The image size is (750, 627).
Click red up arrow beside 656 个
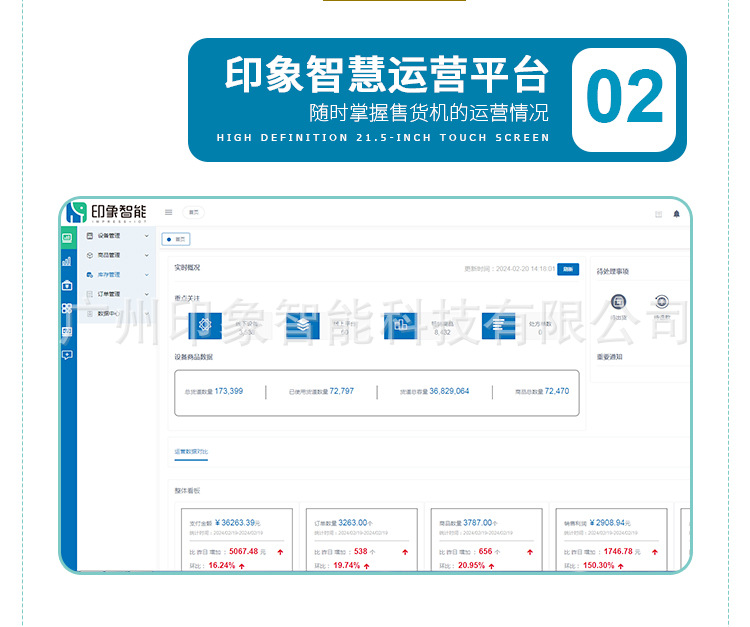tap(530, 552)
